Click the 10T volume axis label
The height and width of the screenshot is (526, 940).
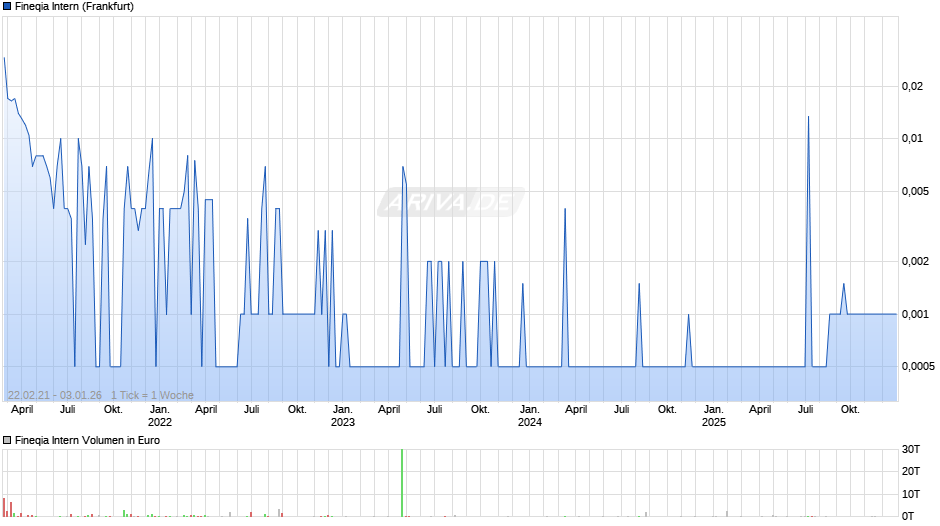click(x=911, y=494)
